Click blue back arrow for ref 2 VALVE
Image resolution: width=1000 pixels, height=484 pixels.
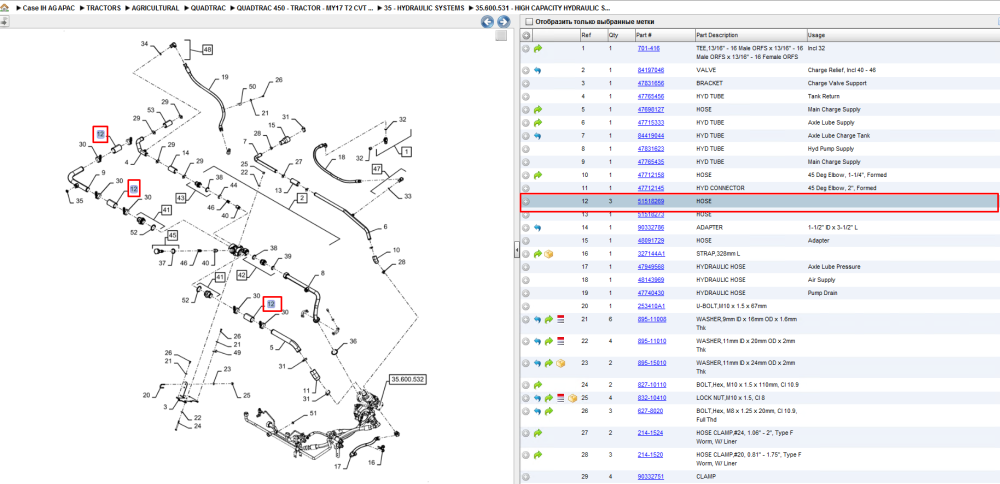click(538, 70)
